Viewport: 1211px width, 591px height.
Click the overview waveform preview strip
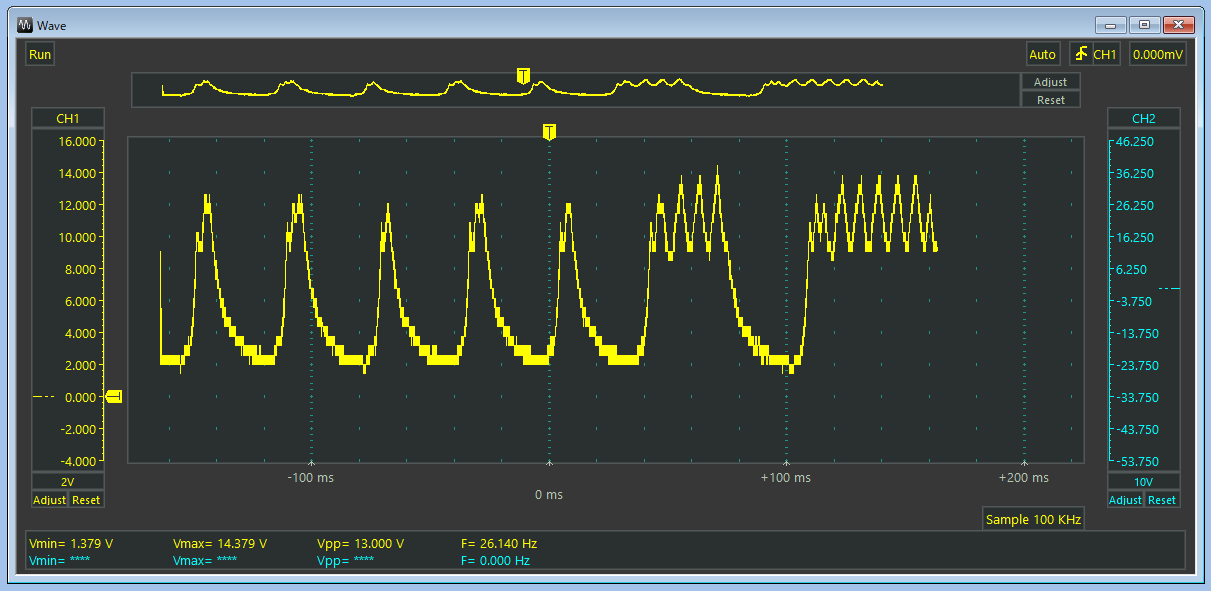(575, 89)
